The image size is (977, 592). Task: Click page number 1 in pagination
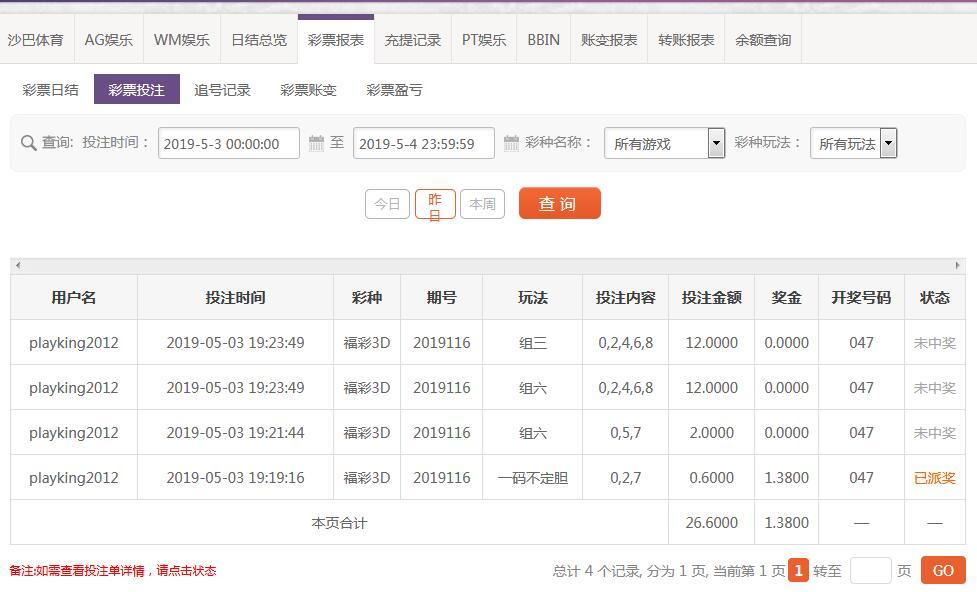(x=798, y=570)
